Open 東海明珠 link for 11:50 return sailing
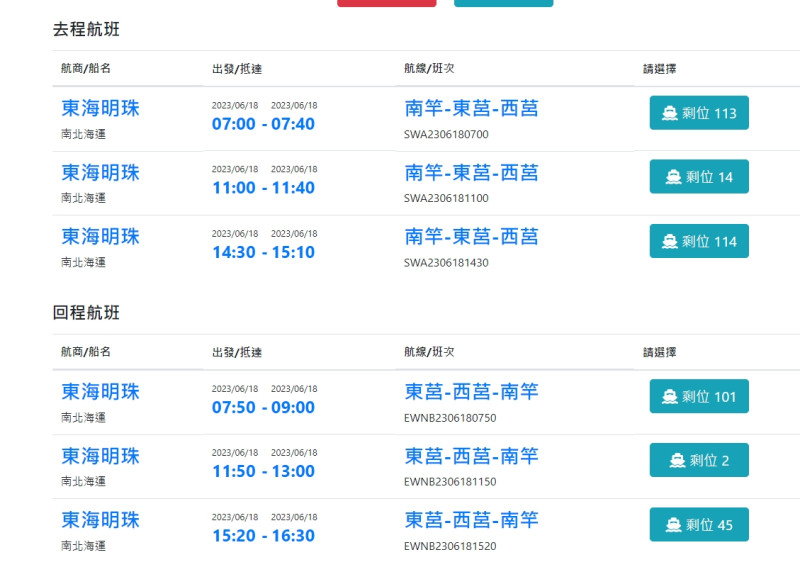800x584 pixels. click(x=101, y=456)
